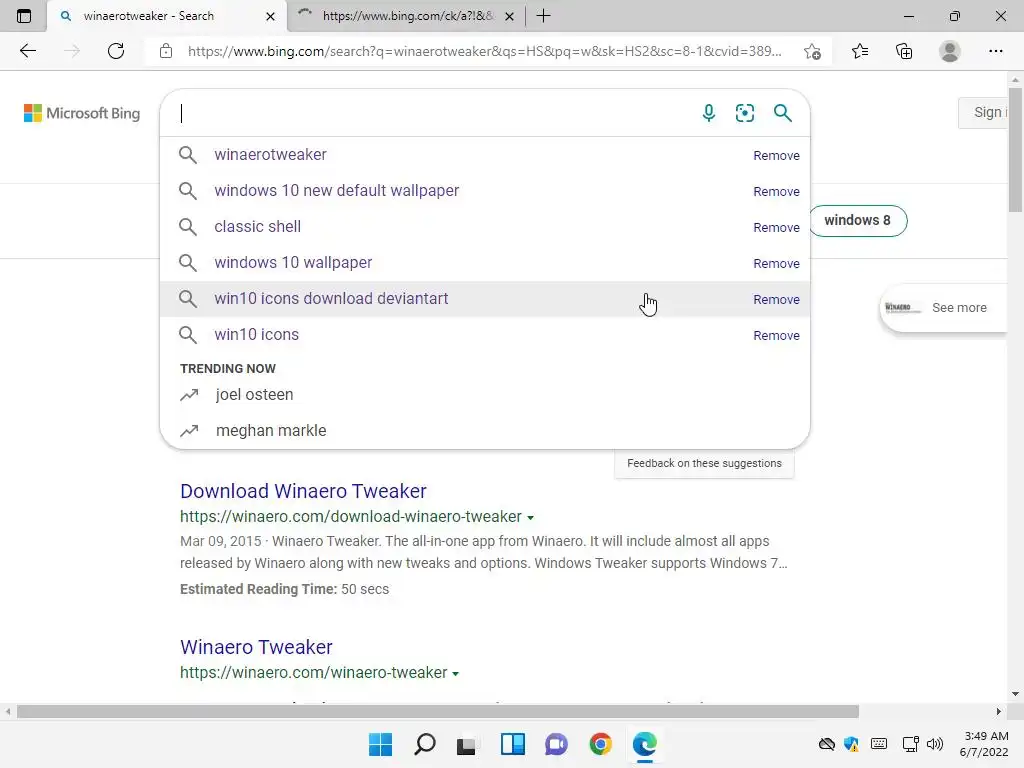The width and height of the screenshot is (1024, 768).
Task: Remove win10 icons download deviantart suggestion
Action: tap(776, 299)
